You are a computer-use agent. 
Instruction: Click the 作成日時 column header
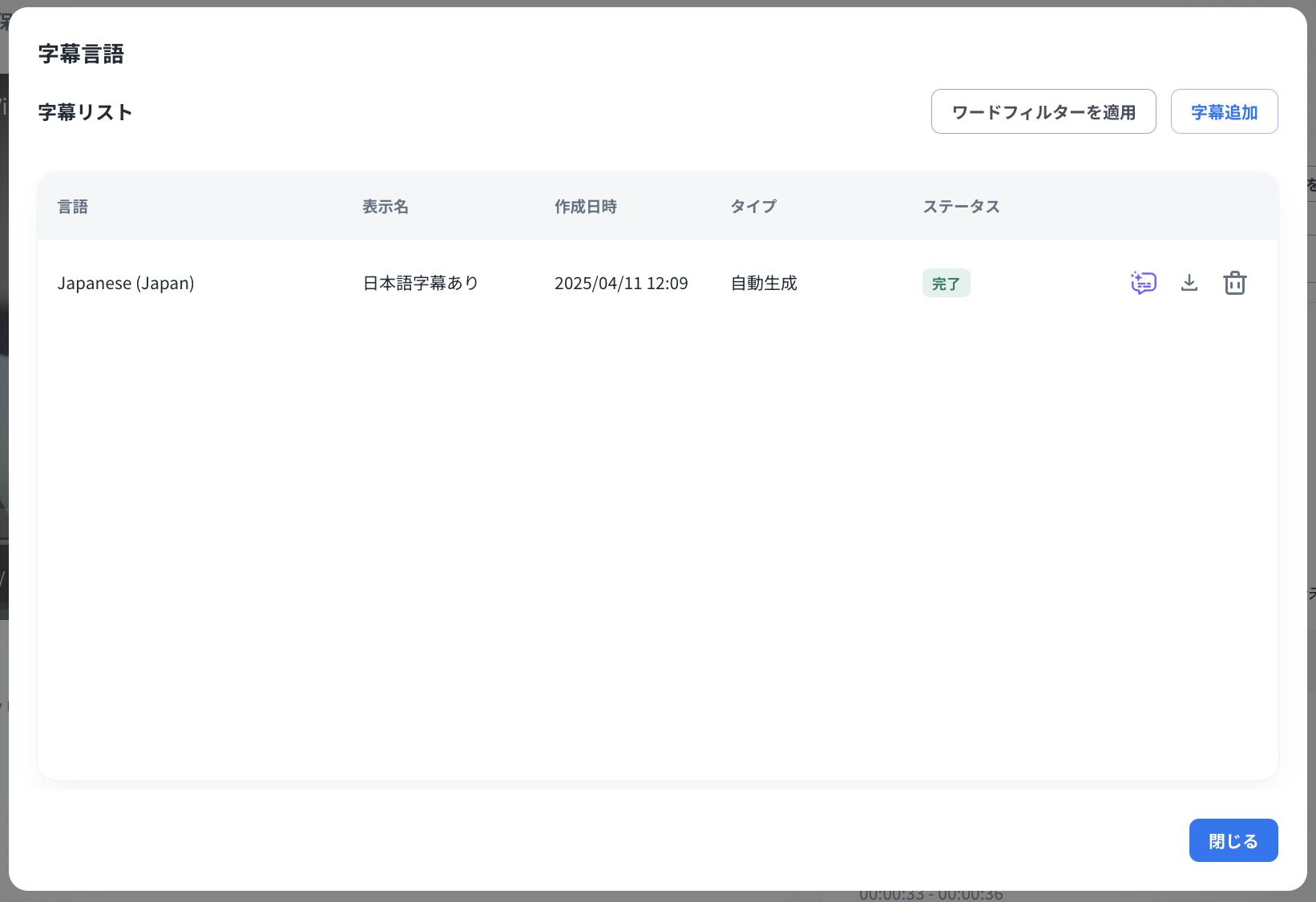pos(586,207)
